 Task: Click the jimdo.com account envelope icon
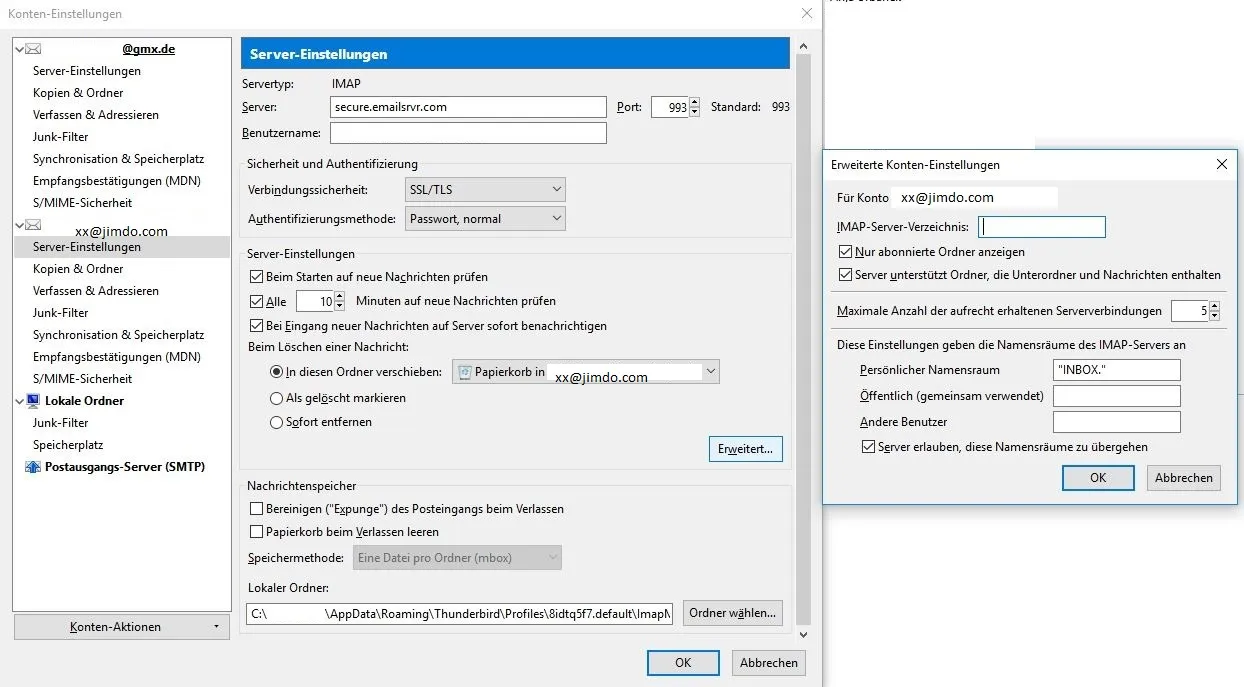pos(33,225)
